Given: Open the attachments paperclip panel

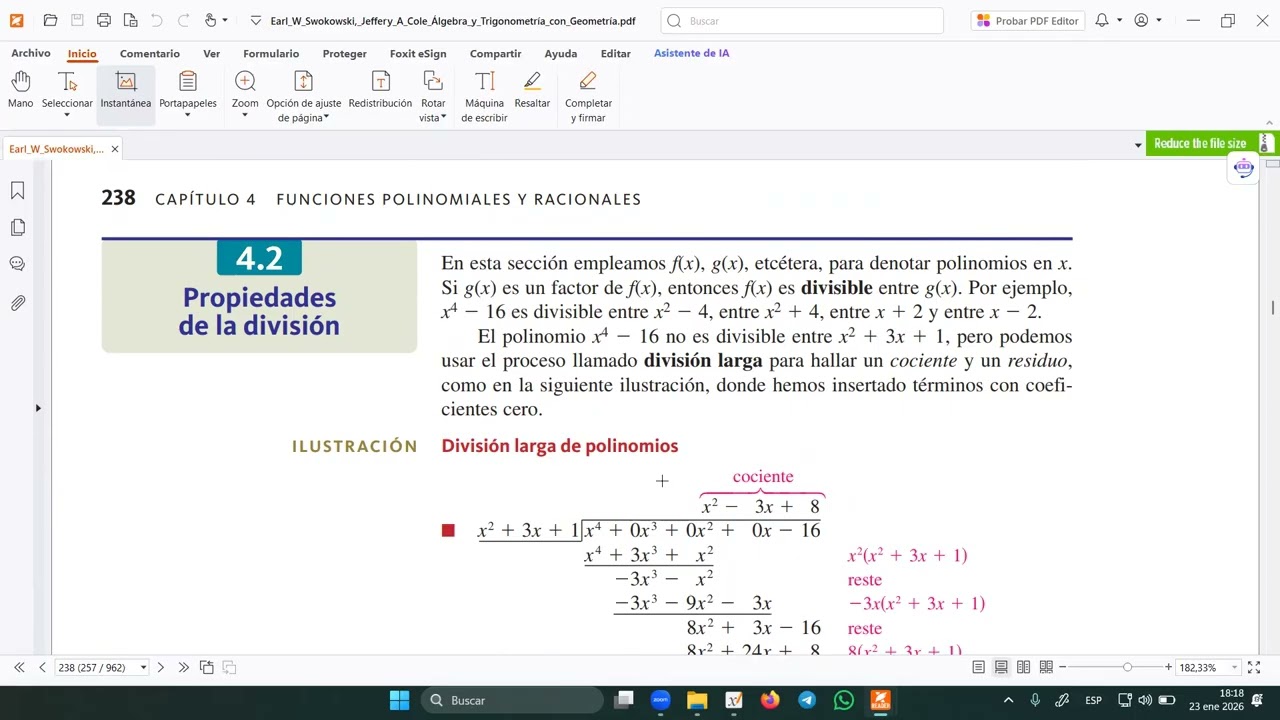Looking at the screenshot, I should (x=17, y=302).
